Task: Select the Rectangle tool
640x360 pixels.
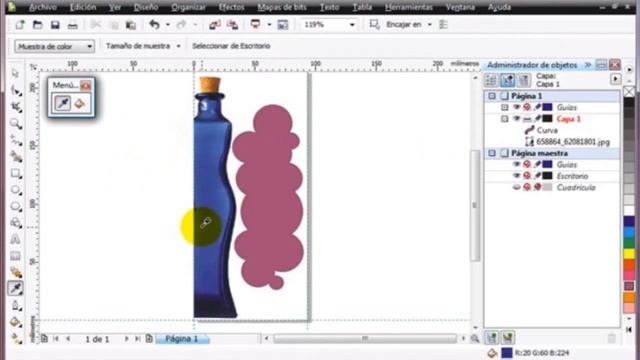Action: [16, 173]
